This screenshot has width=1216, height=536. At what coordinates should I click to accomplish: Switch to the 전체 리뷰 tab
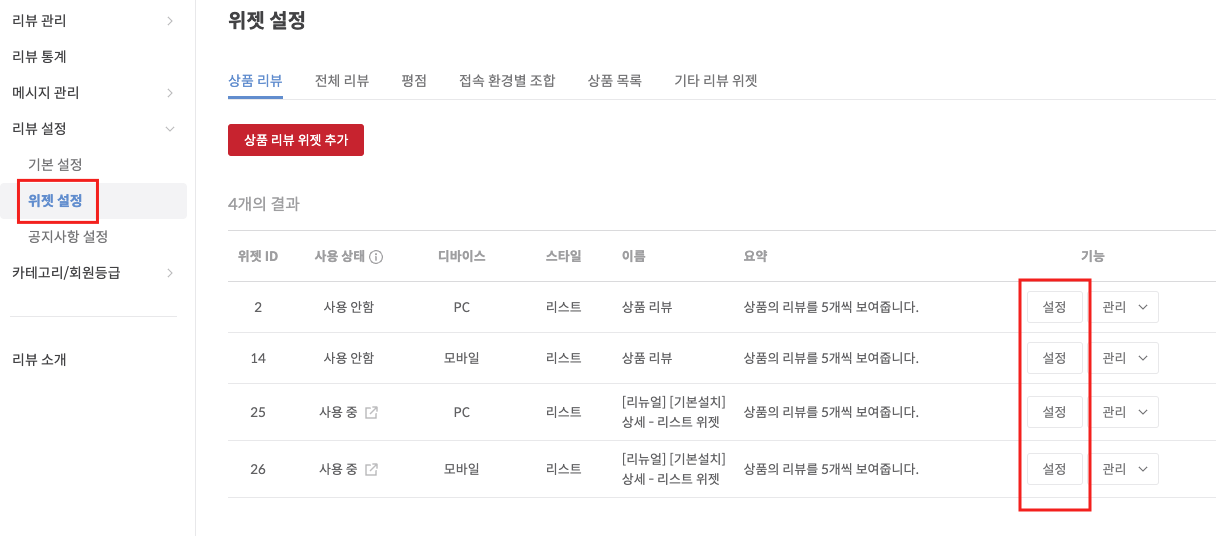click(x=342, y=81)
